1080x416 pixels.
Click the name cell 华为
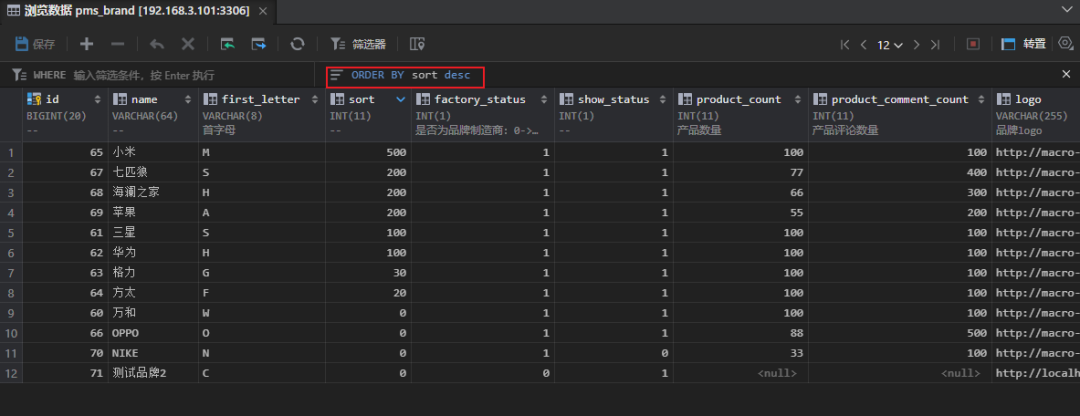155,253
